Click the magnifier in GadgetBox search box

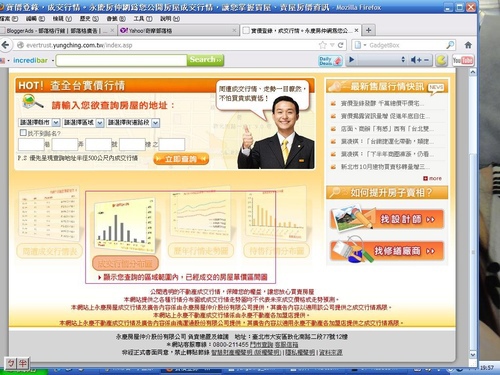coord(450,45)
